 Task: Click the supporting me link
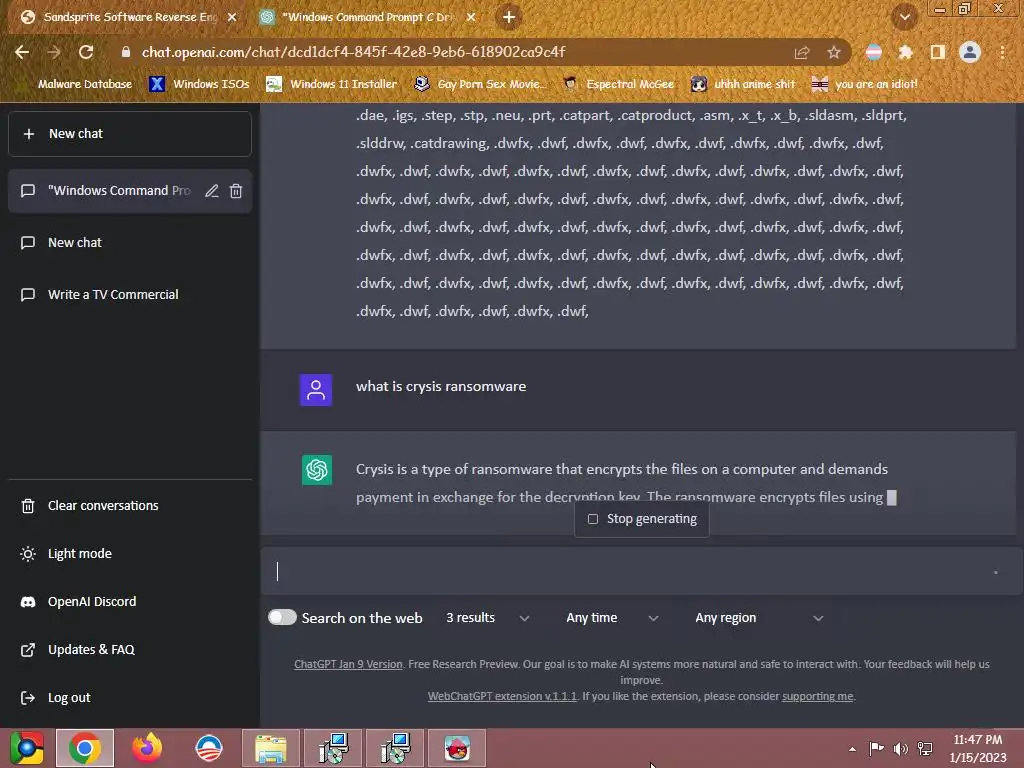tap(818, 696)
